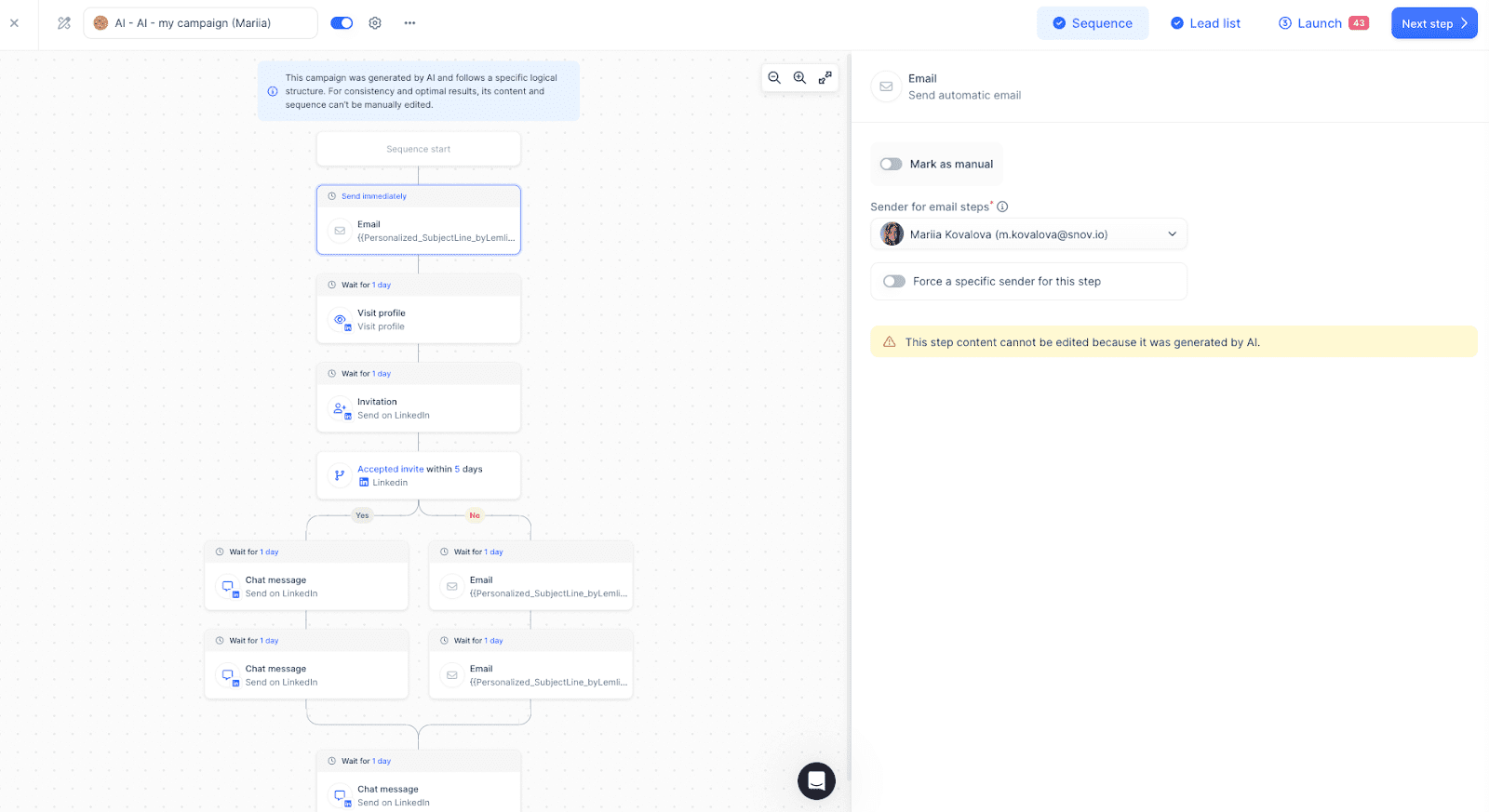
Task: Open the Mariia Kovalova sender dropdown
Action: [1028, 234]
